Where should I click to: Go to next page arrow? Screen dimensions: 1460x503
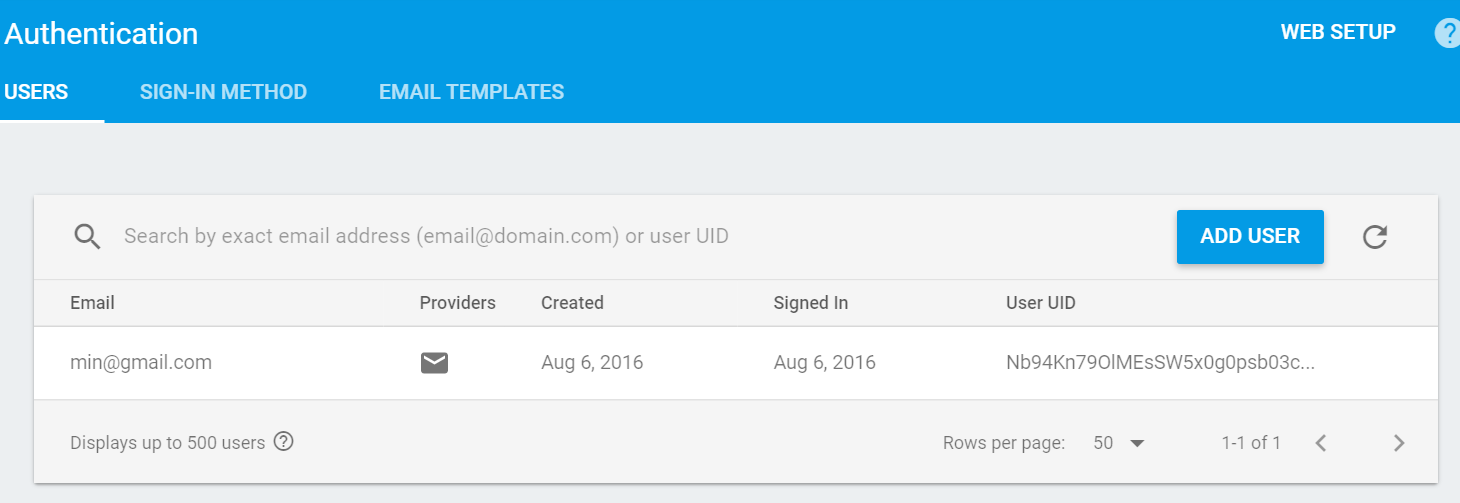point(1399,443)
